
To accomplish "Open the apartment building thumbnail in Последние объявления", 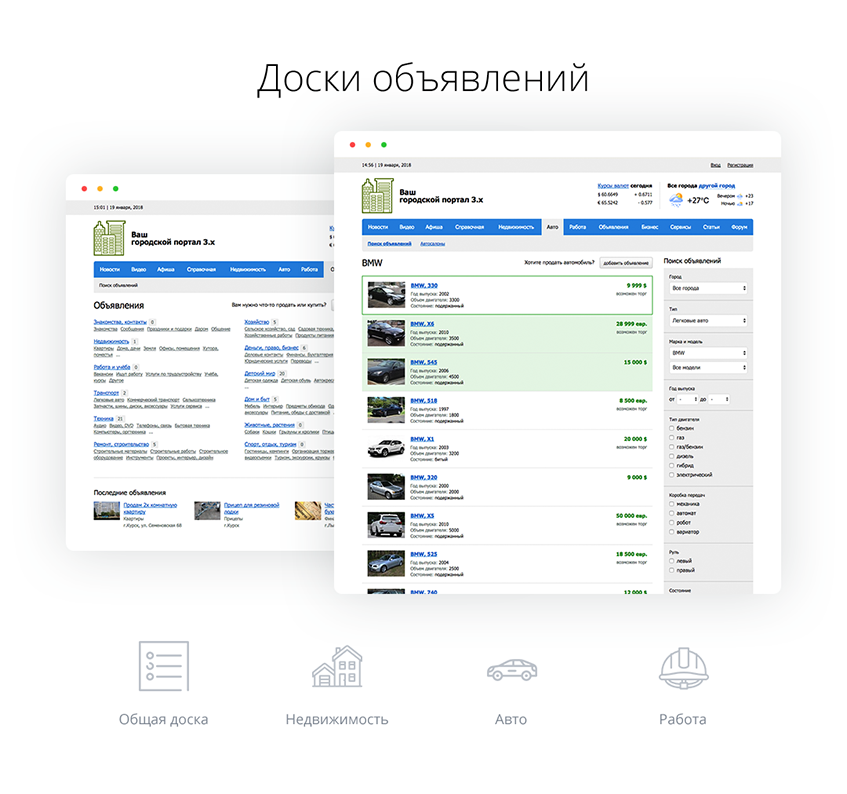I will point(106,510).
